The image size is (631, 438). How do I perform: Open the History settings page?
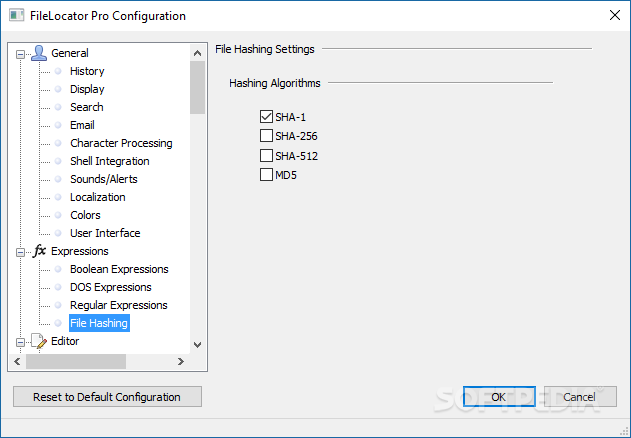click(87, 71)
